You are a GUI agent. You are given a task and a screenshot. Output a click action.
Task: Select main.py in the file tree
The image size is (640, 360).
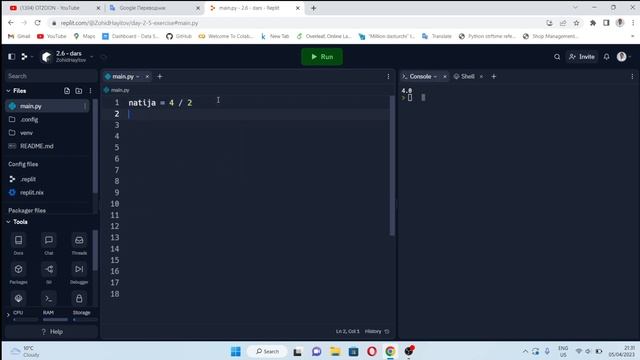click(x=47, y=106)
